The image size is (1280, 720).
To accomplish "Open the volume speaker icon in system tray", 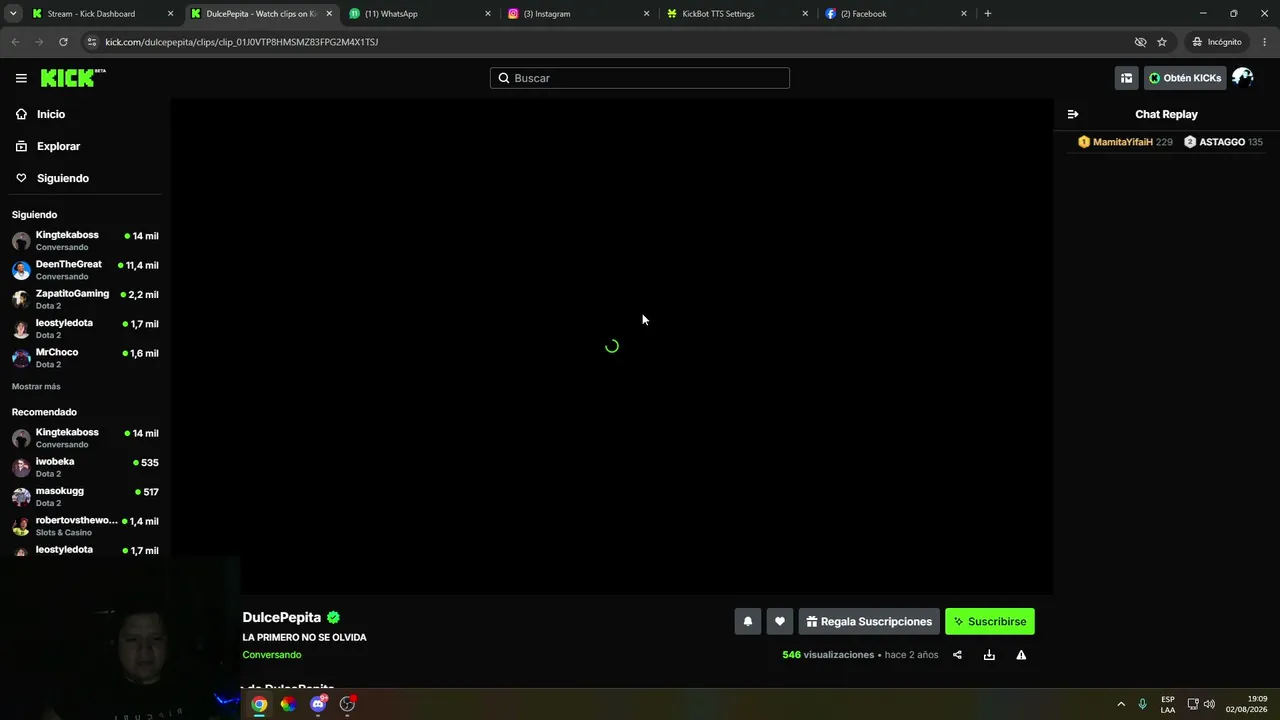I will pyautogui.click(x=1209, y=704).
